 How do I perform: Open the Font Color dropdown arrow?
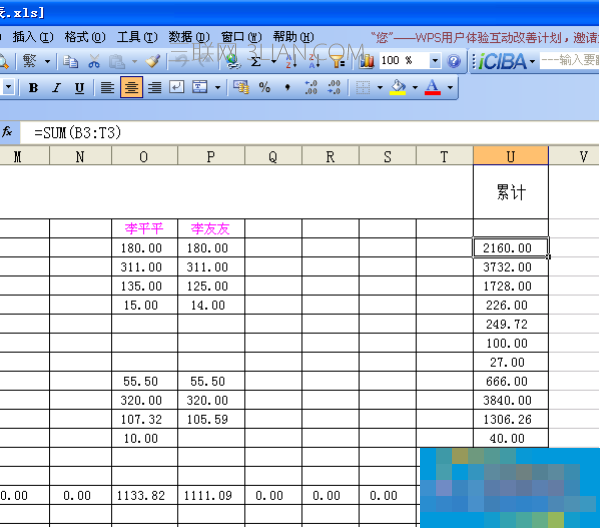[x=450, y=88]
